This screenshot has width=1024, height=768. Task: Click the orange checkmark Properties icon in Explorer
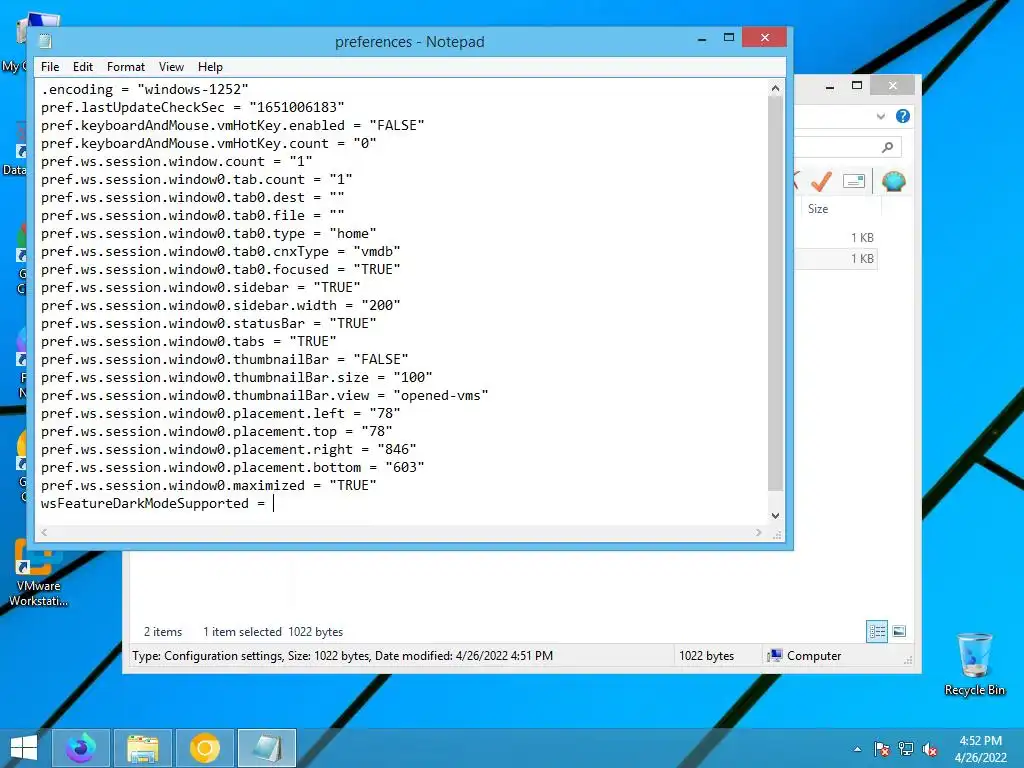click(821, 181)
